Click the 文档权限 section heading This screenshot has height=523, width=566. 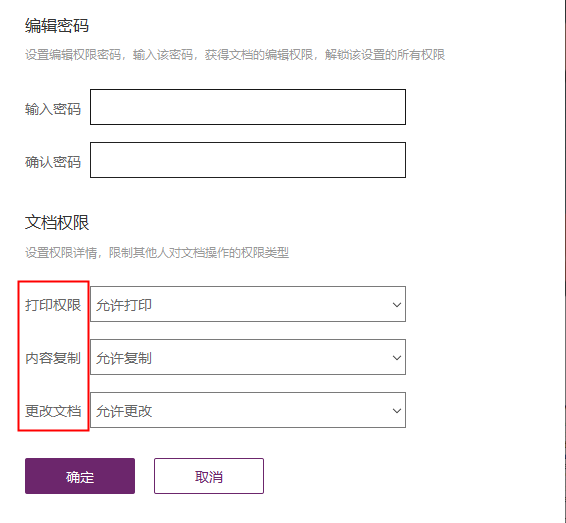click(x=57, y=222)
